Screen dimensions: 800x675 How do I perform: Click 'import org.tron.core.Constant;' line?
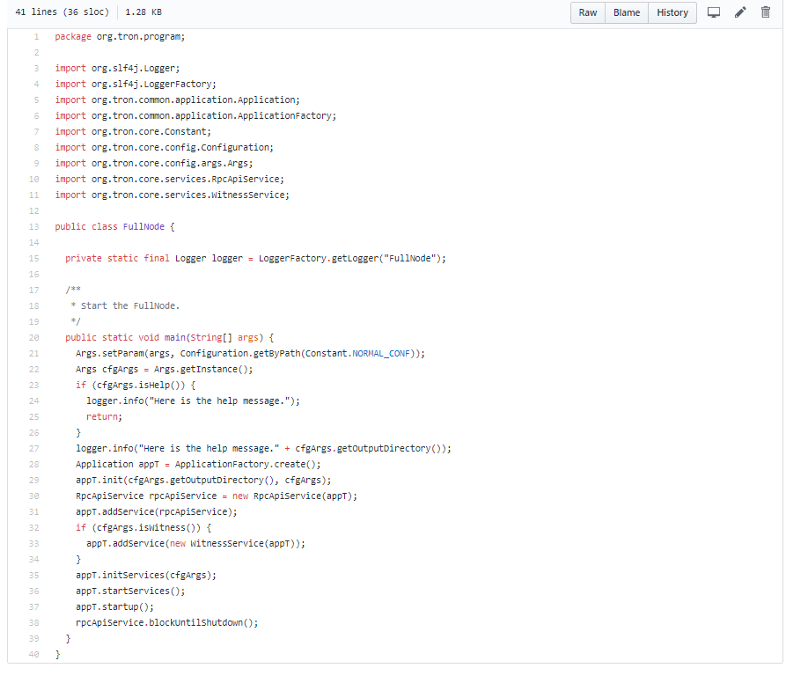(x=133, y=132)
